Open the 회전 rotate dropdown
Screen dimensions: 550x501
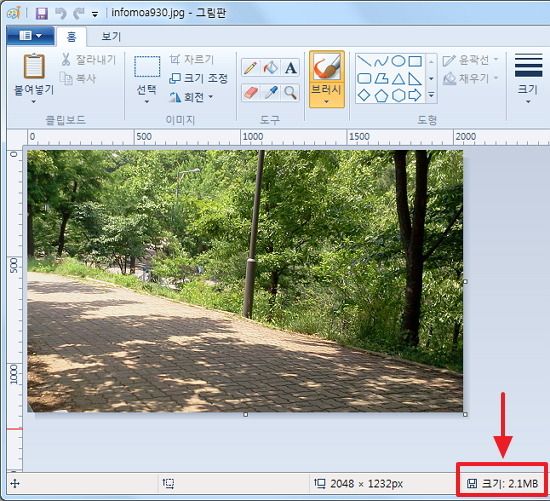(x=192, y=97)
